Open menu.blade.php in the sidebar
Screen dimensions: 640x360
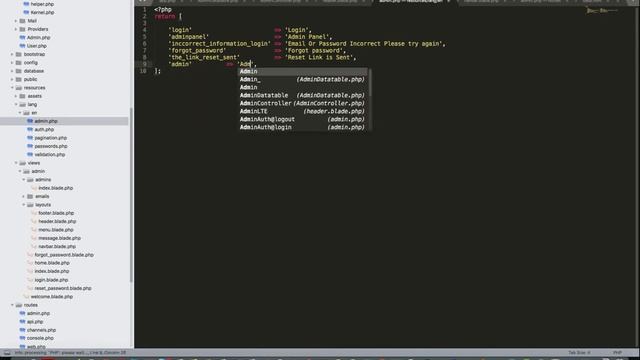(56, 230)
